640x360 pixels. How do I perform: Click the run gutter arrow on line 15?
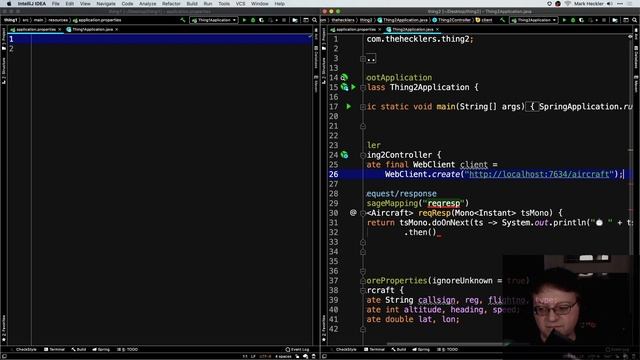click(x=353, y=87)
